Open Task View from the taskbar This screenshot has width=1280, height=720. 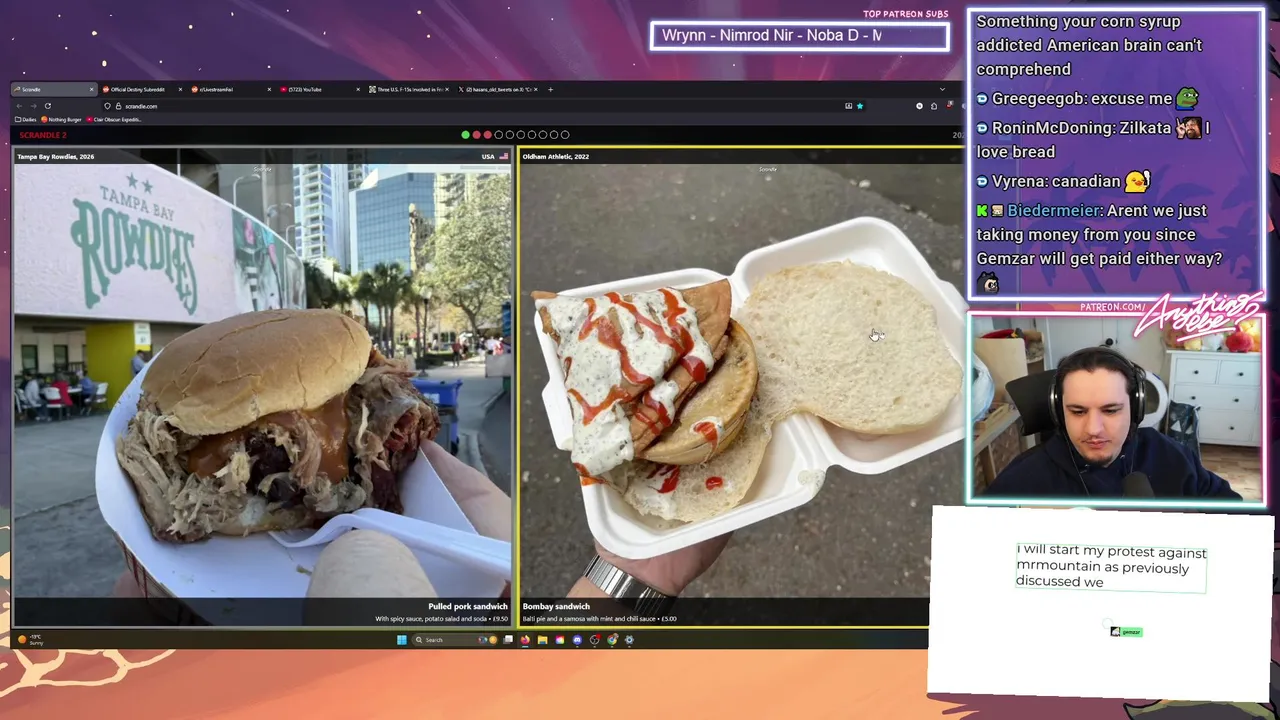click(508, 640)
